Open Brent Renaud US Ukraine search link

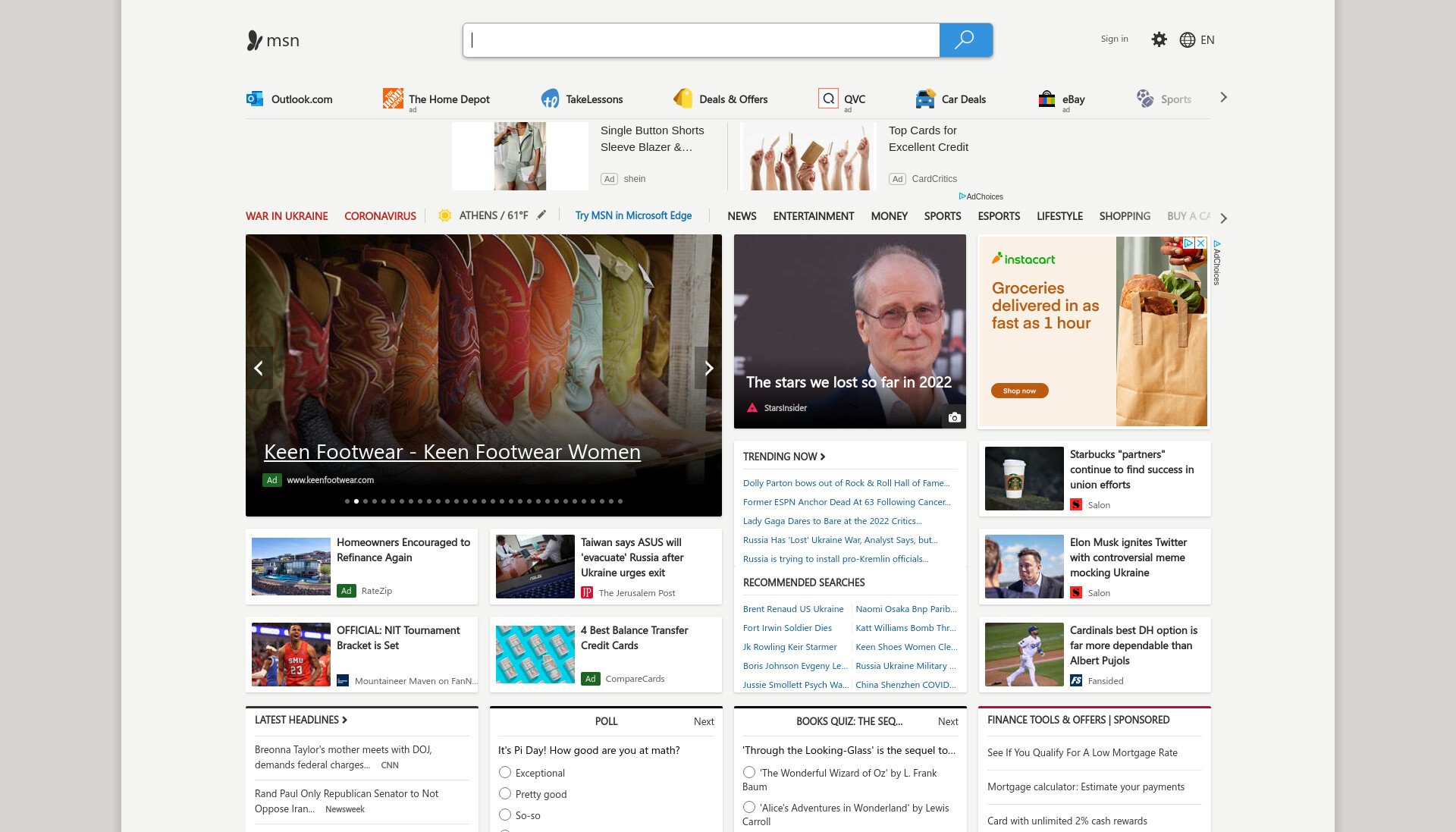point(793,609)
